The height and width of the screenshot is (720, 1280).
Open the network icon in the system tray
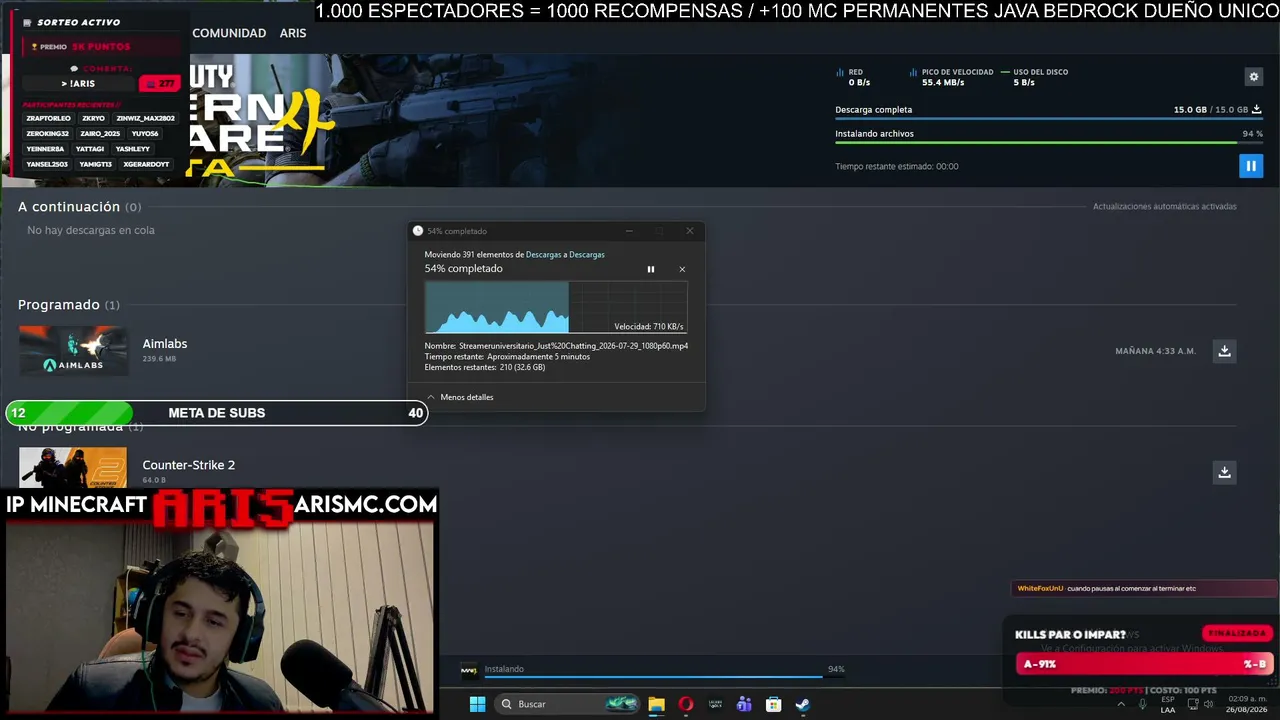[x=1193, y=704]
